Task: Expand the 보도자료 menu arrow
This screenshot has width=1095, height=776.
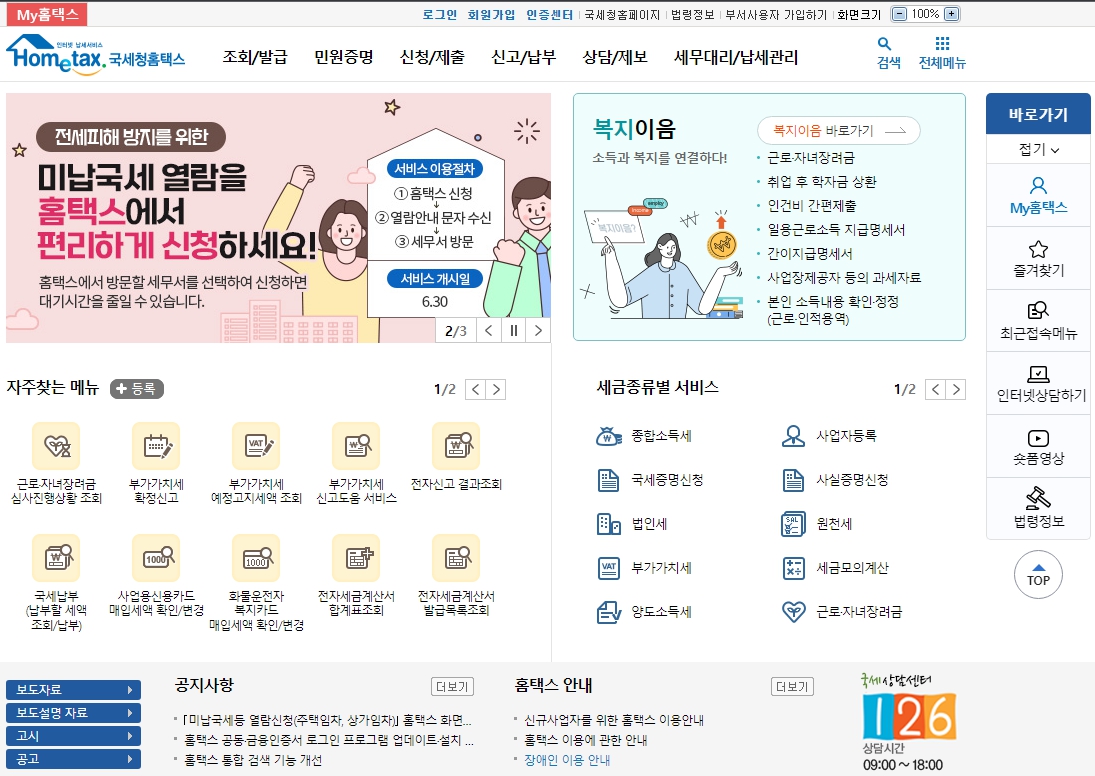Action: coord(130,689)
